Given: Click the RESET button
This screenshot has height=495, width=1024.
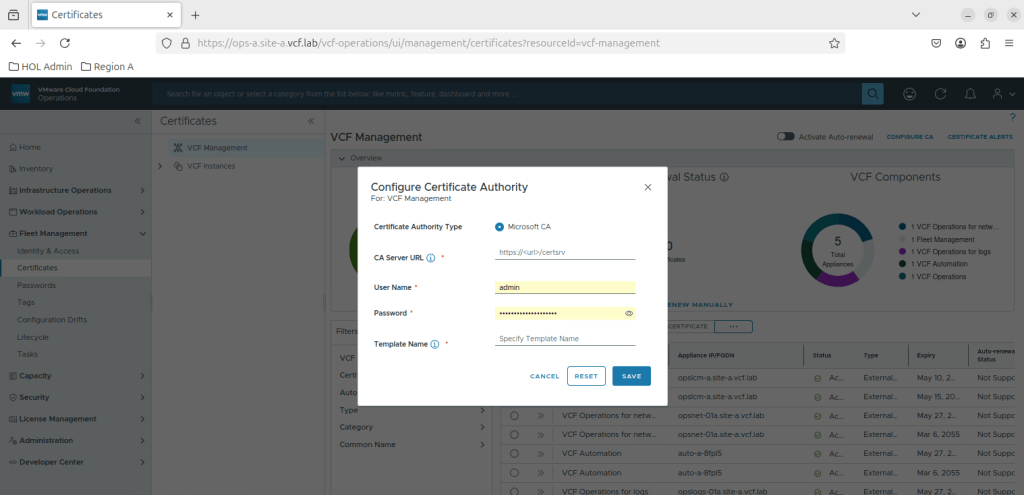Looking at the screenshot, I should (x=586, y=376).
